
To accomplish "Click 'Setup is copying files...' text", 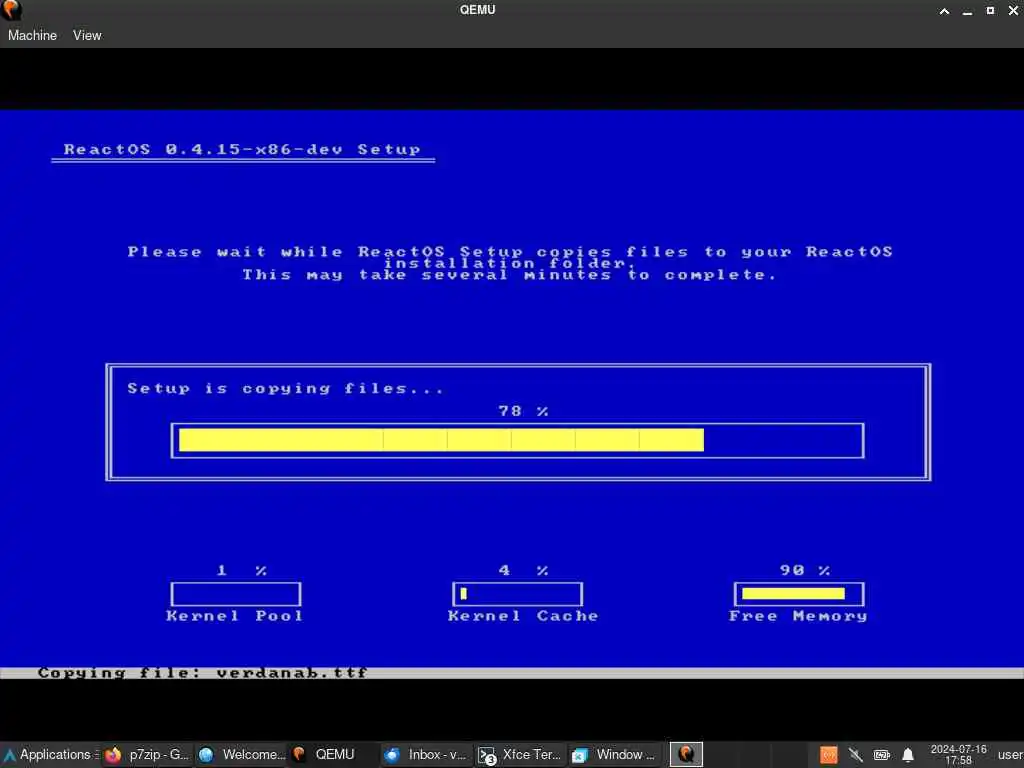I will point(286,389).
